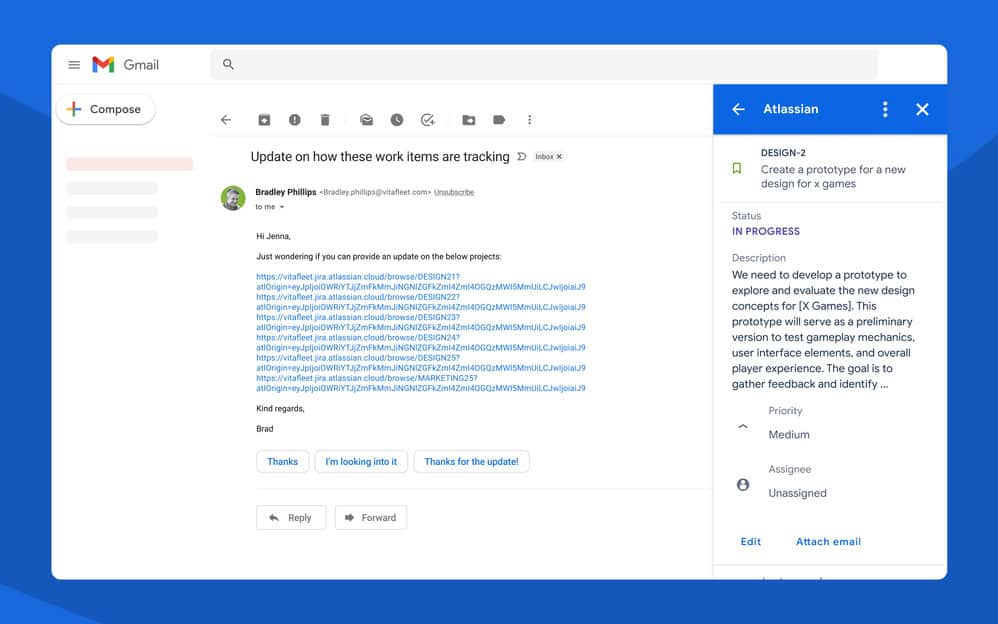Add the email to Tasks
Viewport: 998px width, 624px height.
[428, 120]
